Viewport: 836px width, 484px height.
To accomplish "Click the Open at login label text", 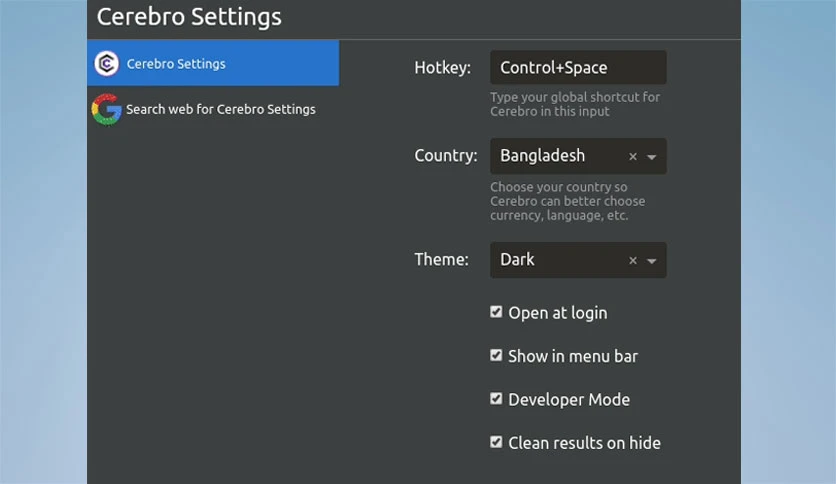I will tap(558, 313).
